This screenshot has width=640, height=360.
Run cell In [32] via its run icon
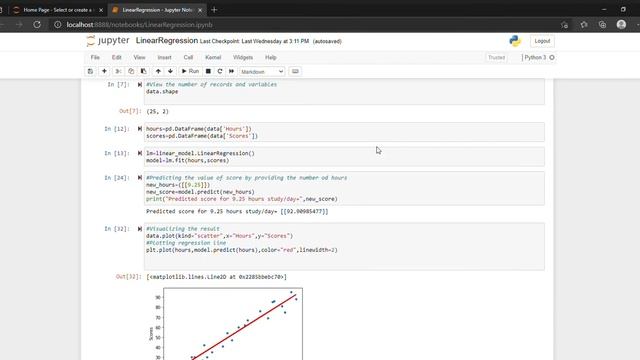coord(140,229)
